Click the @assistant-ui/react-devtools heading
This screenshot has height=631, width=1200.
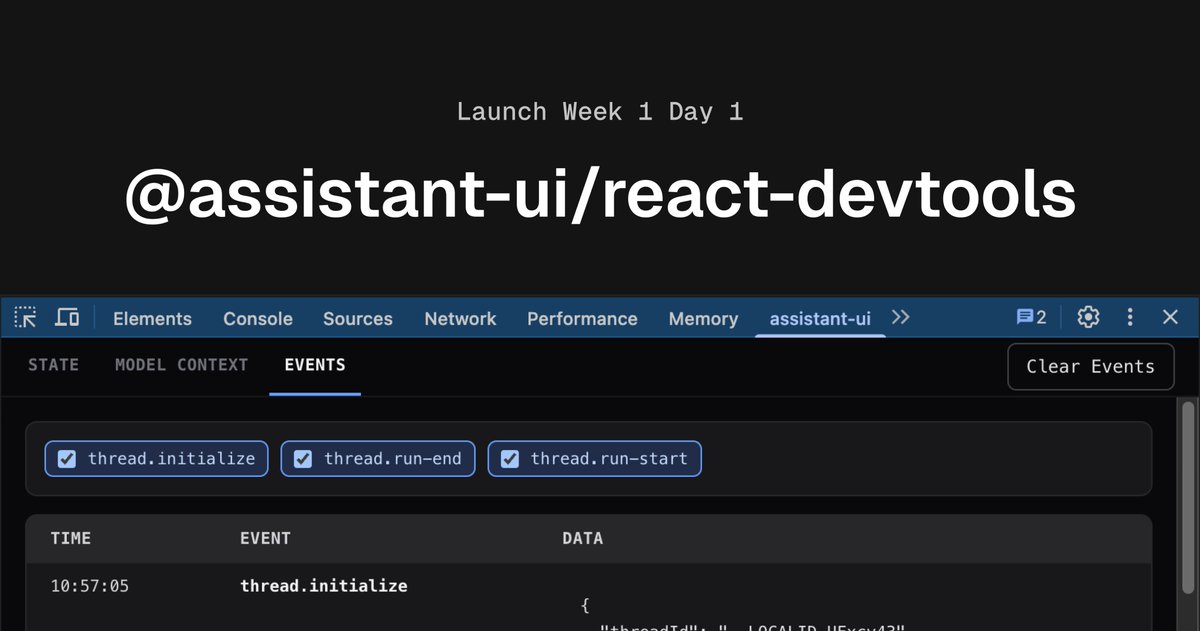[x=600, y=194]
